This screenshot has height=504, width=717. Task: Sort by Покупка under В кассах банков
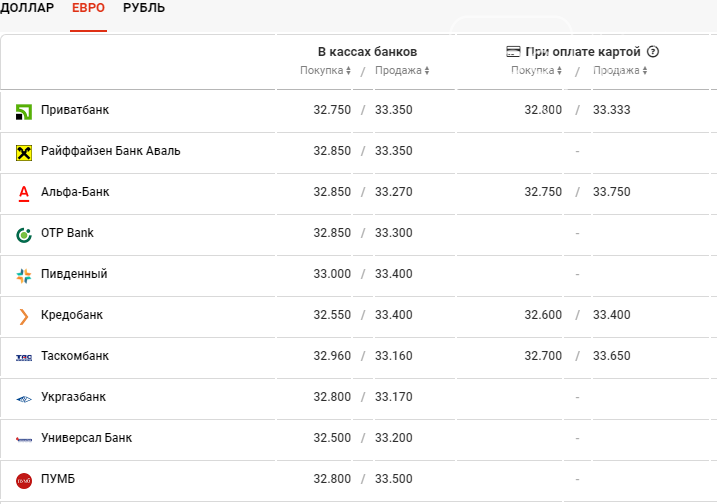click(326, 70)
